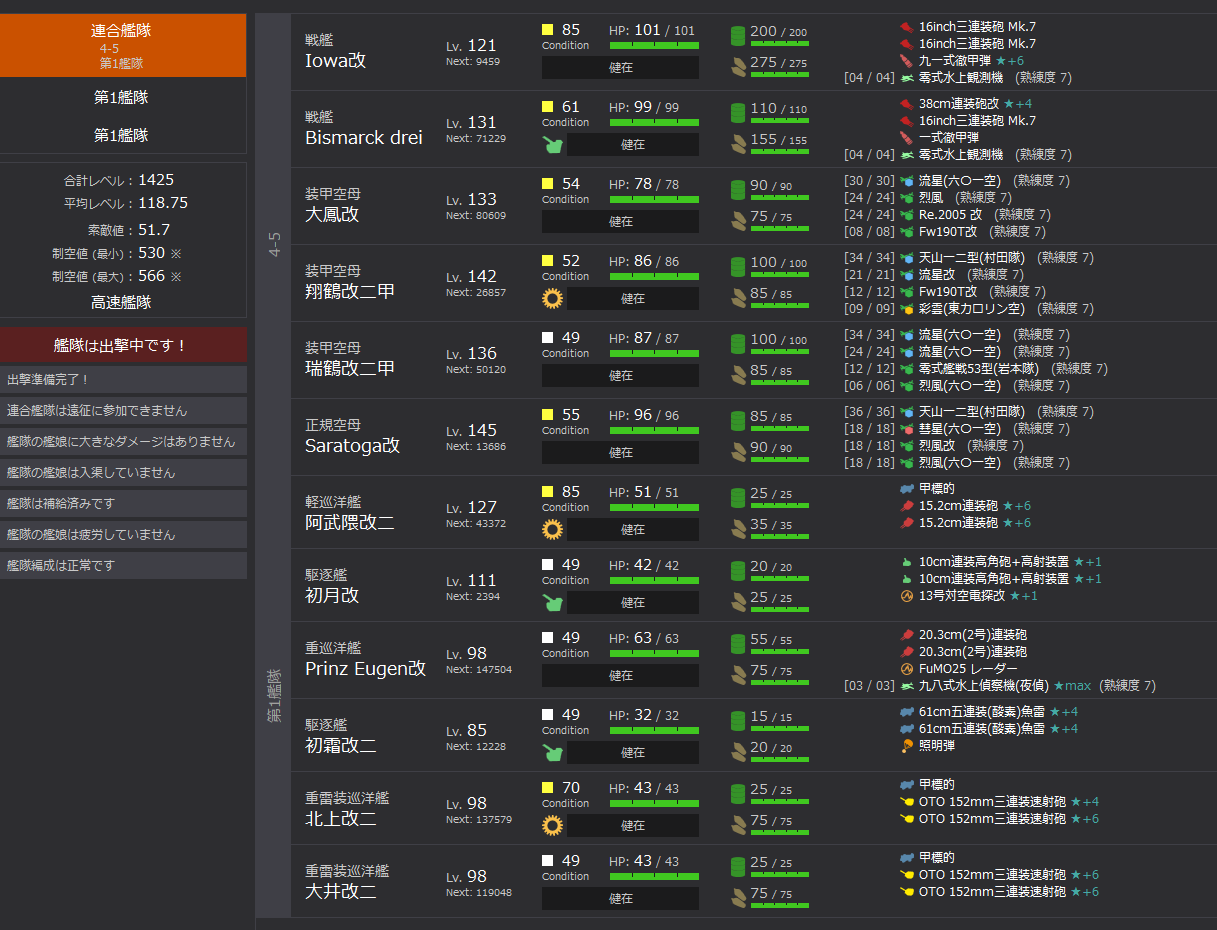Screen dimensions: 1217x930
Task: Click the 健在 status box for Saratoga改
Action: 620,453
